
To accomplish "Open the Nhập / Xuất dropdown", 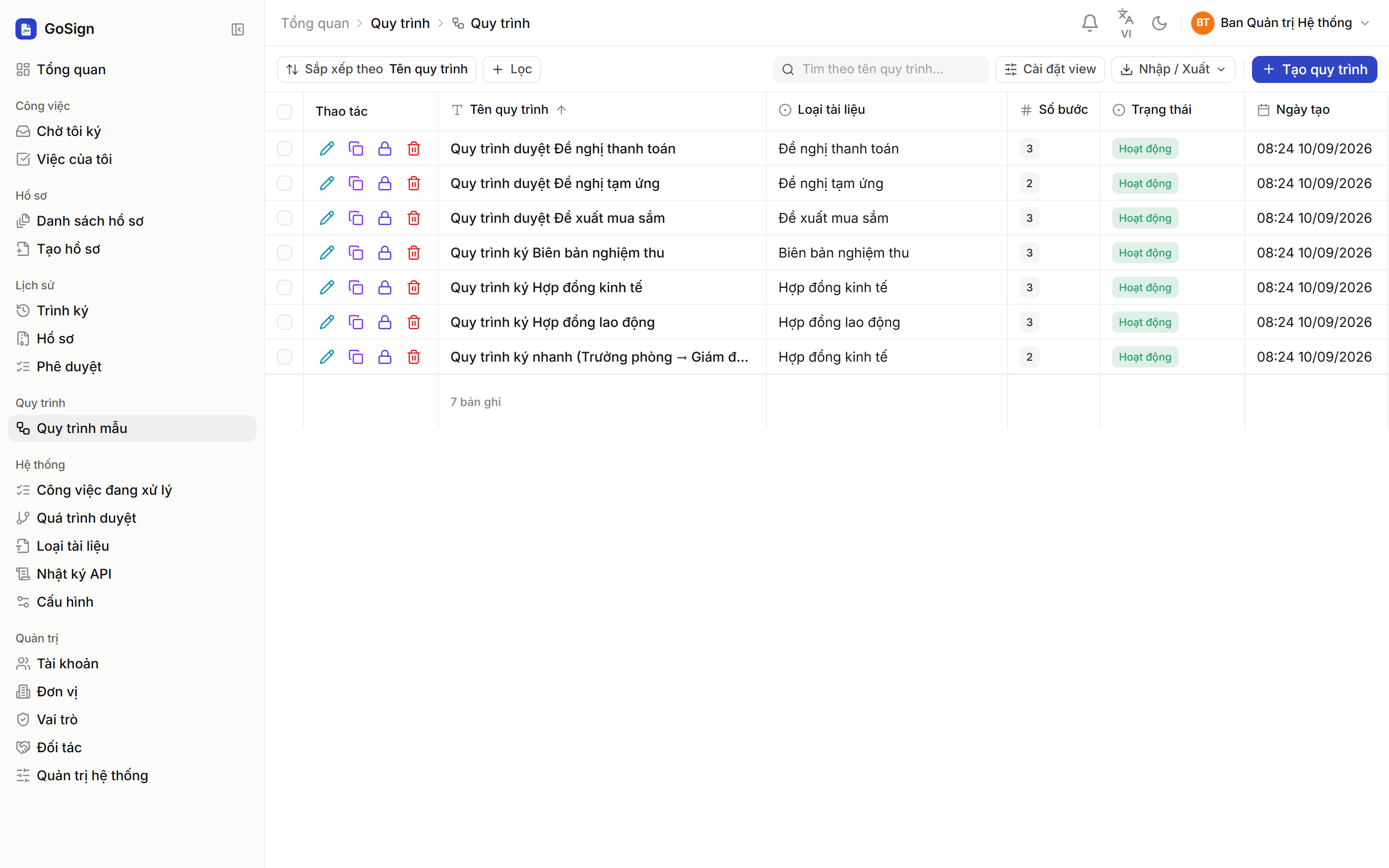I will pyautogui.click(x=1173, y=69).
